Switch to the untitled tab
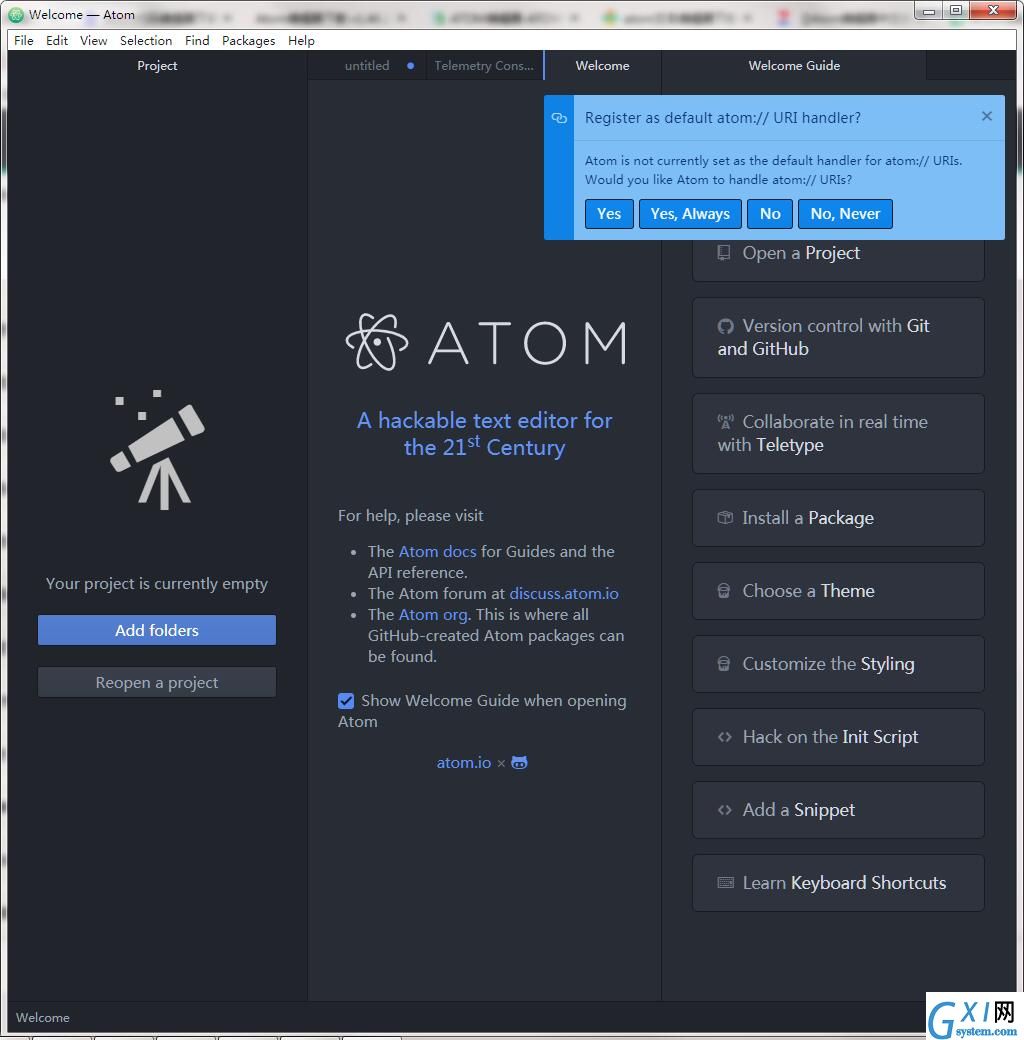Image resolution: width=1024 pixels, height=1040 pixels. (367, 66)
